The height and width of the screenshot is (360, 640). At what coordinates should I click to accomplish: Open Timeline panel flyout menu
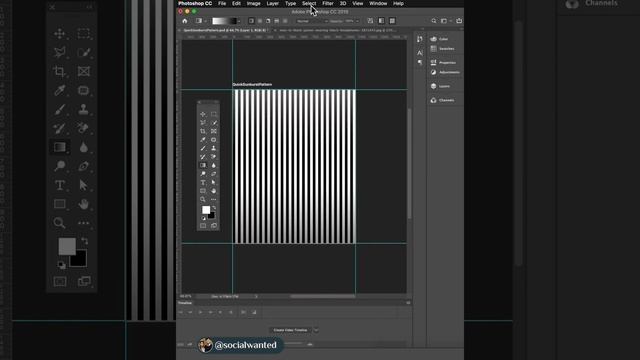click(408, 303)
